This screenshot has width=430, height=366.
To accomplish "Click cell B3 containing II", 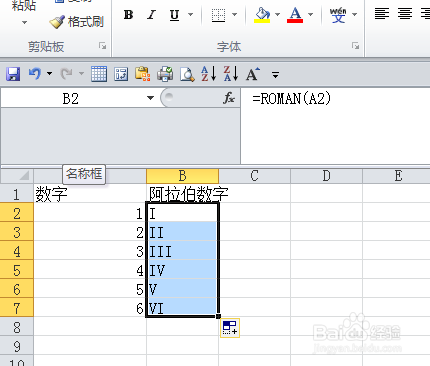I will tap(183, 231).
